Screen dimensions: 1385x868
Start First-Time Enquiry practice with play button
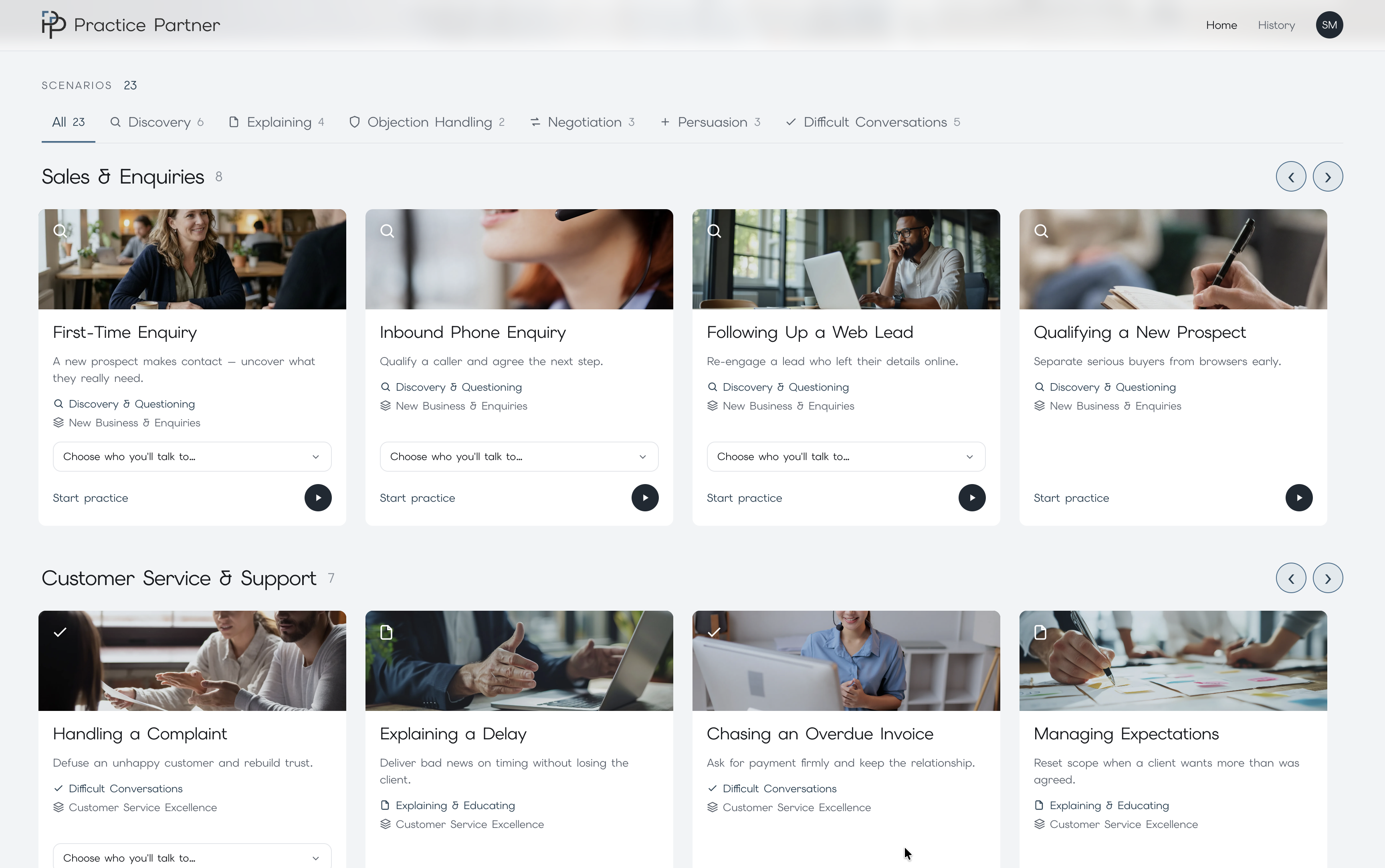[x=318, y=498]
